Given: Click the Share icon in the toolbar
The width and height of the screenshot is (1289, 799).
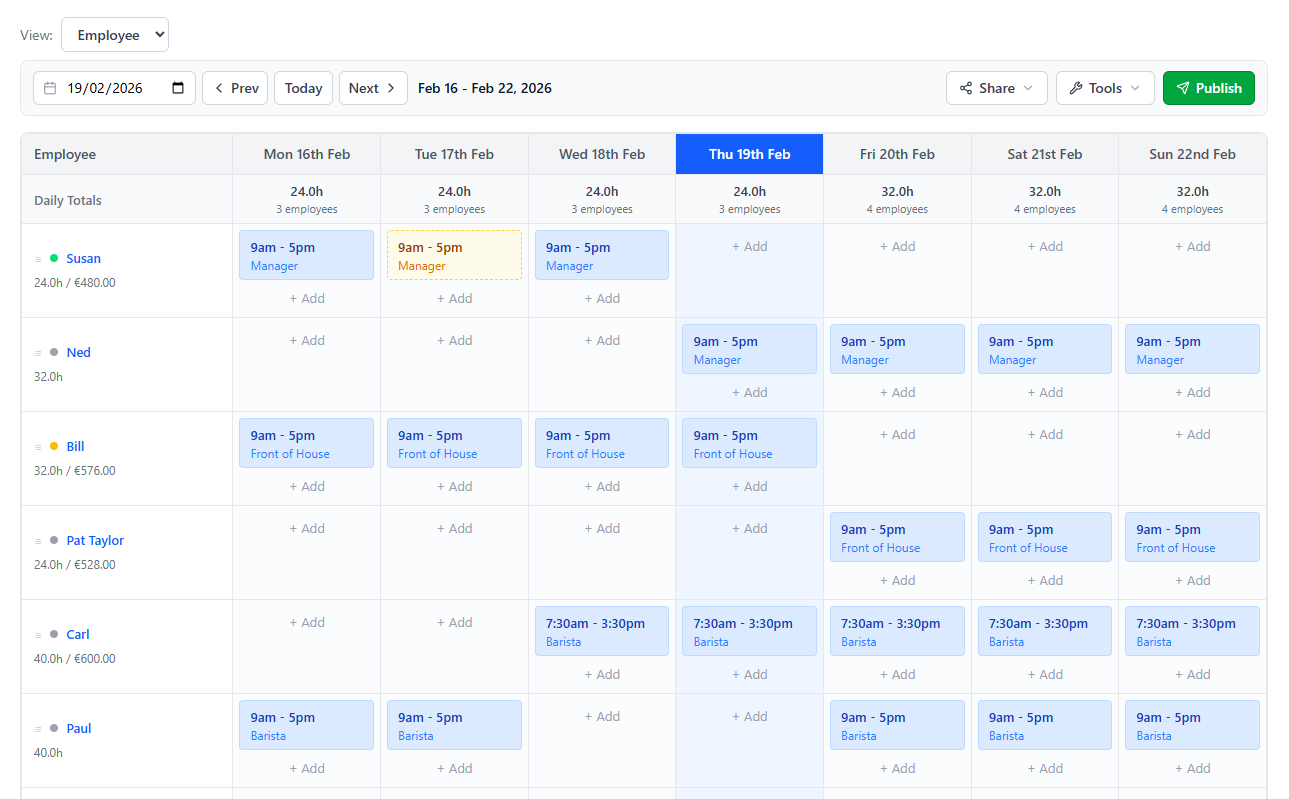Looking at the screenshot, I should [x=967, y=88].
